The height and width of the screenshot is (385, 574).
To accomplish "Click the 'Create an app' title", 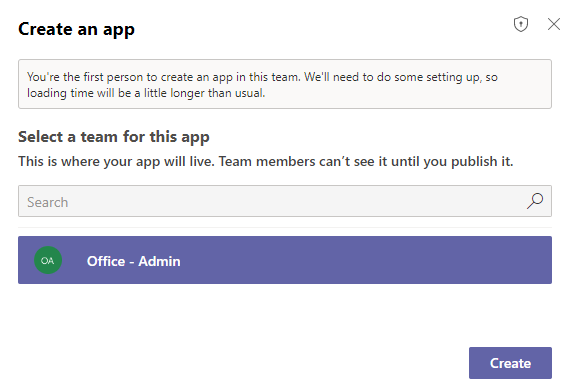I will 77,29.
